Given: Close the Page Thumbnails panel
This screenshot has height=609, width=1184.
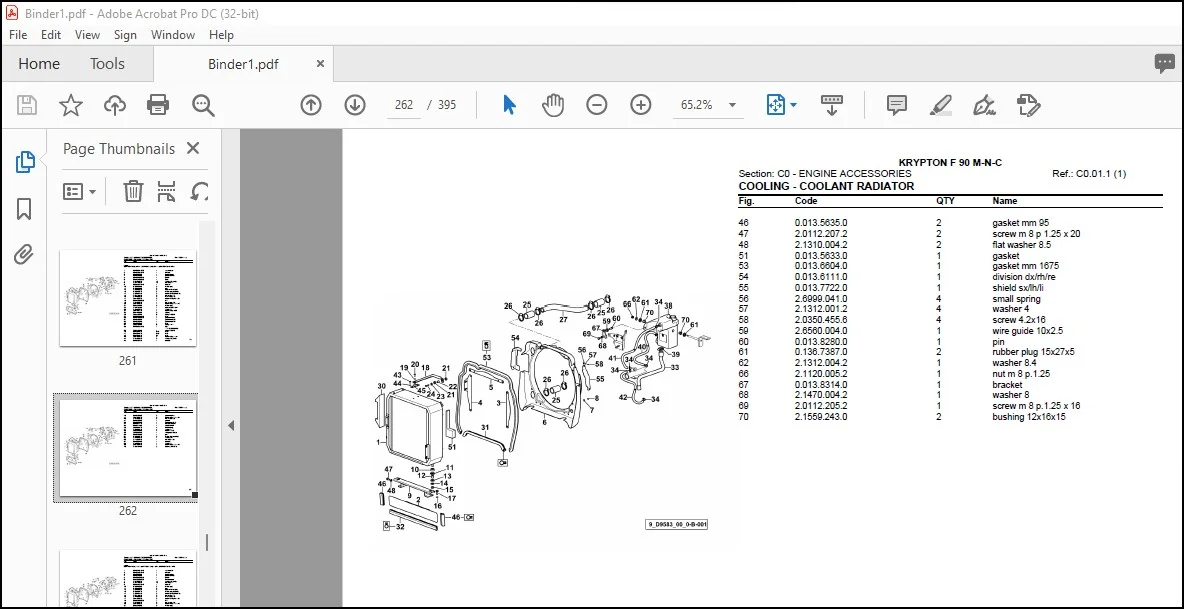Looking at the screenshot, I should (193, 149).
